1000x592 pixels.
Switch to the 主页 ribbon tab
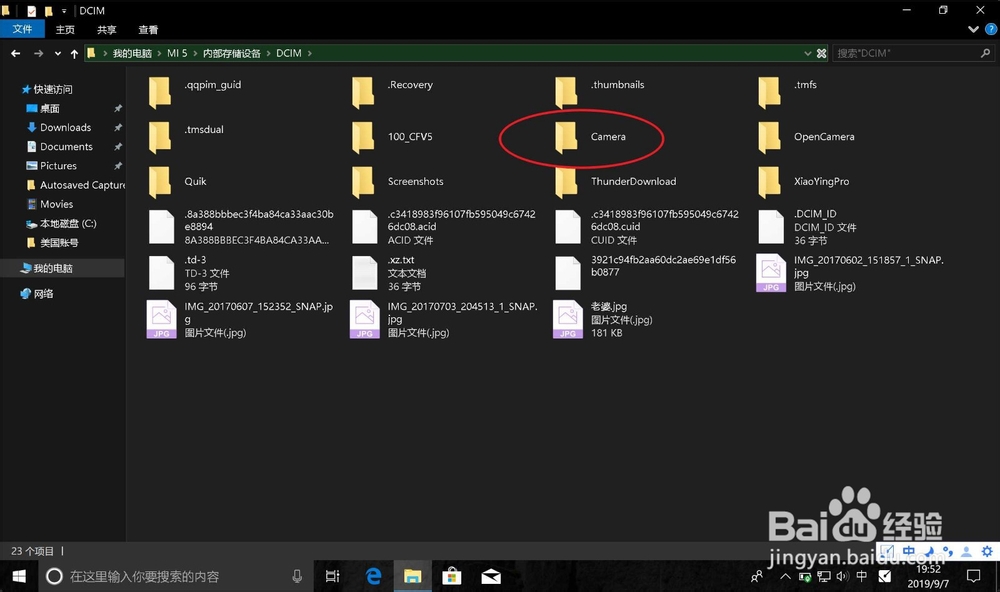65,30
